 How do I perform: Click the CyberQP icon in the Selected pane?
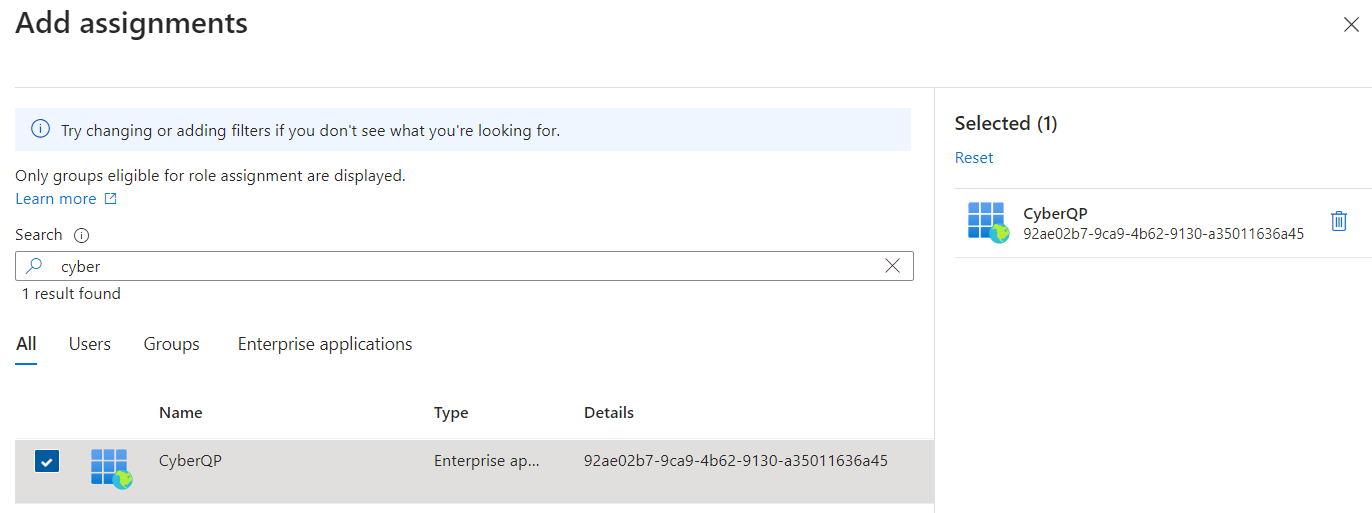point(988,222)
